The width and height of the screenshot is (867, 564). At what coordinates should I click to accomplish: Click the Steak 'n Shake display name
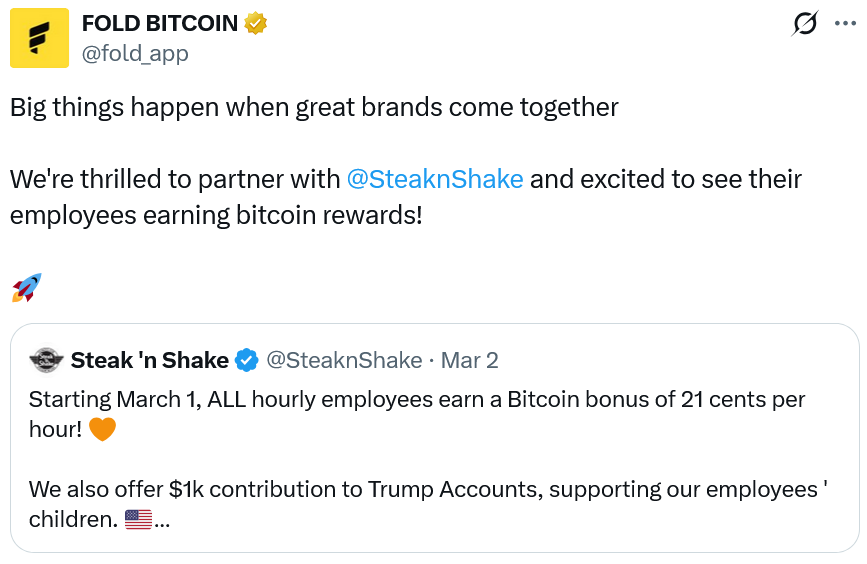coord(150,360)
